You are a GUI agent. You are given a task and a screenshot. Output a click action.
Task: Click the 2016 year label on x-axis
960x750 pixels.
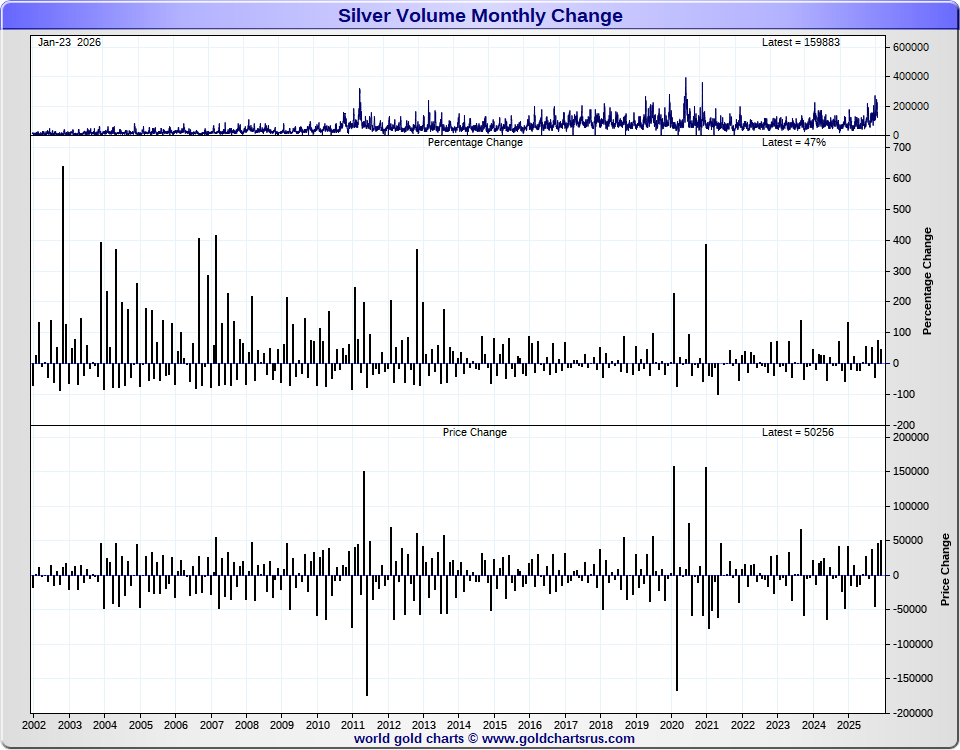(530, 726)
